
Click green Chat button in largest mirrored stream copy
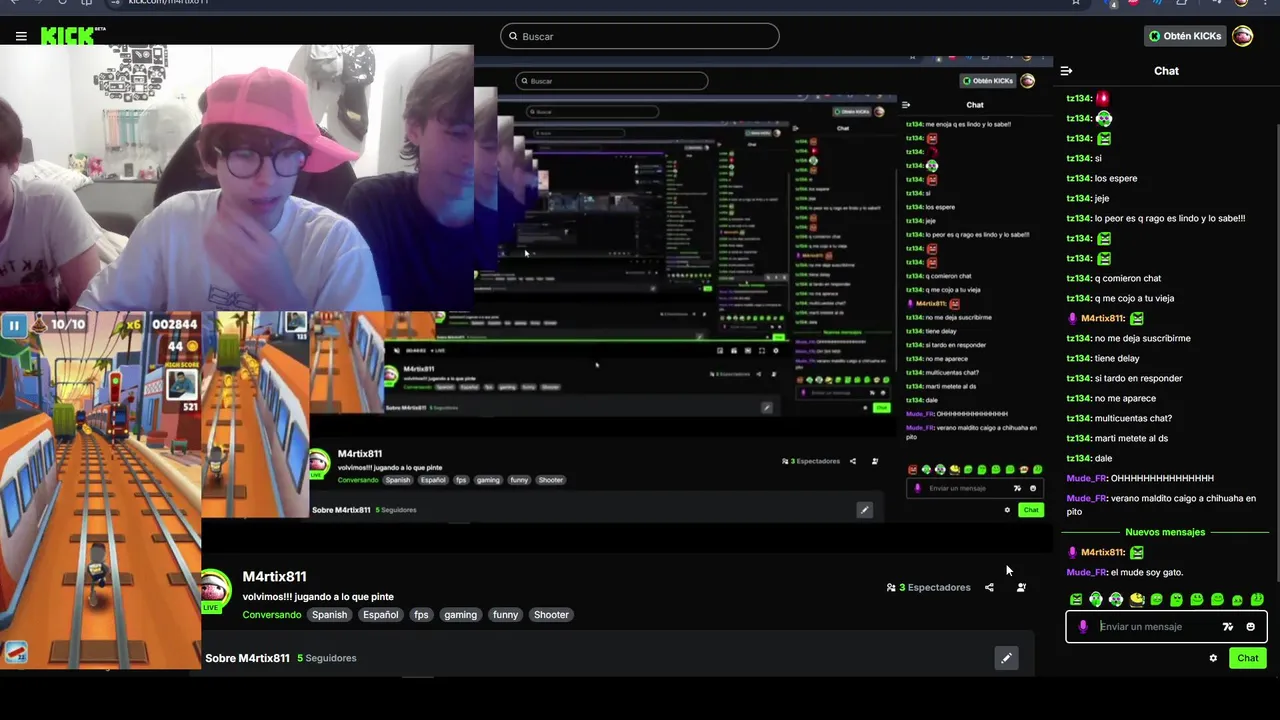click(x=1030, y=510)
